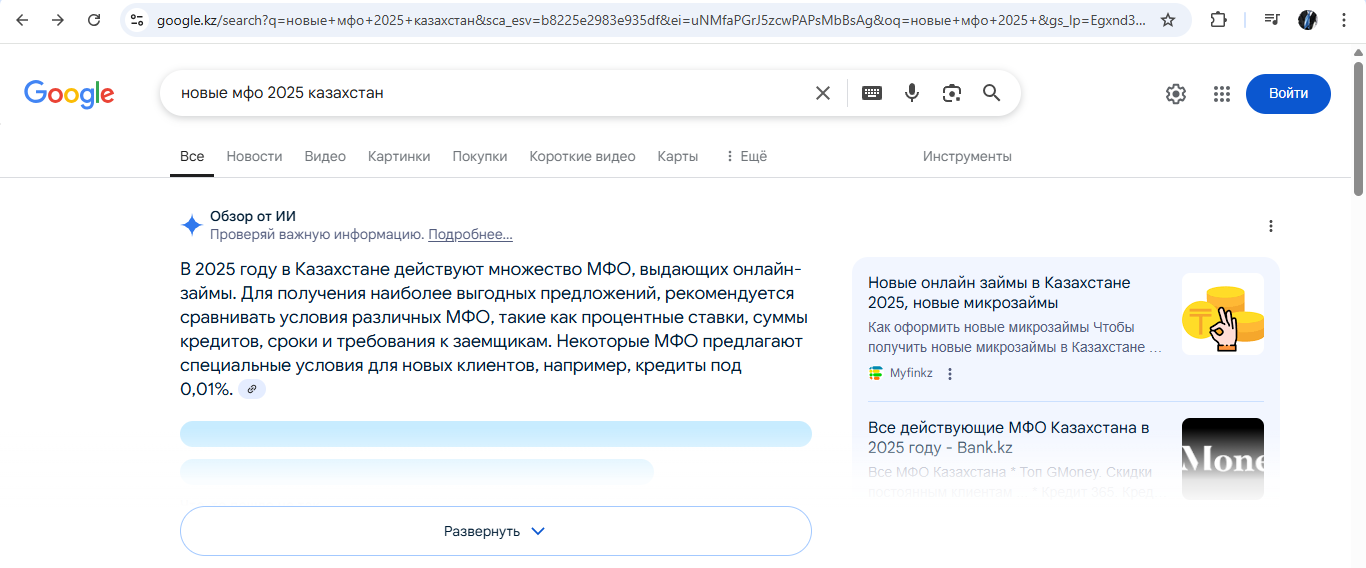Viewport: 1366px width, 568px height.
Task: Clear the search query with the X icon
Action: 823,93
